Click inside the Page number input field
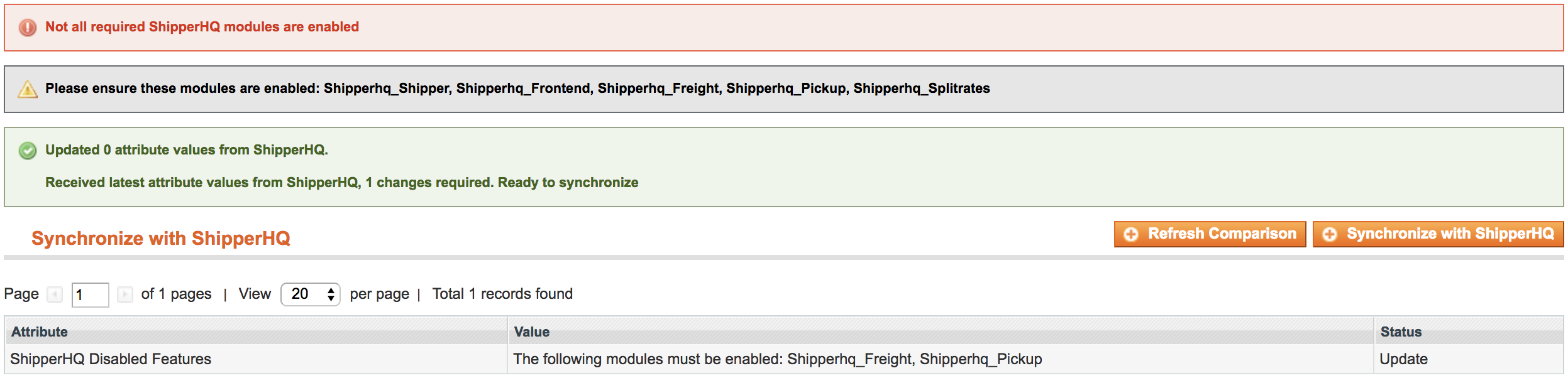 click(x=90, y=293)
